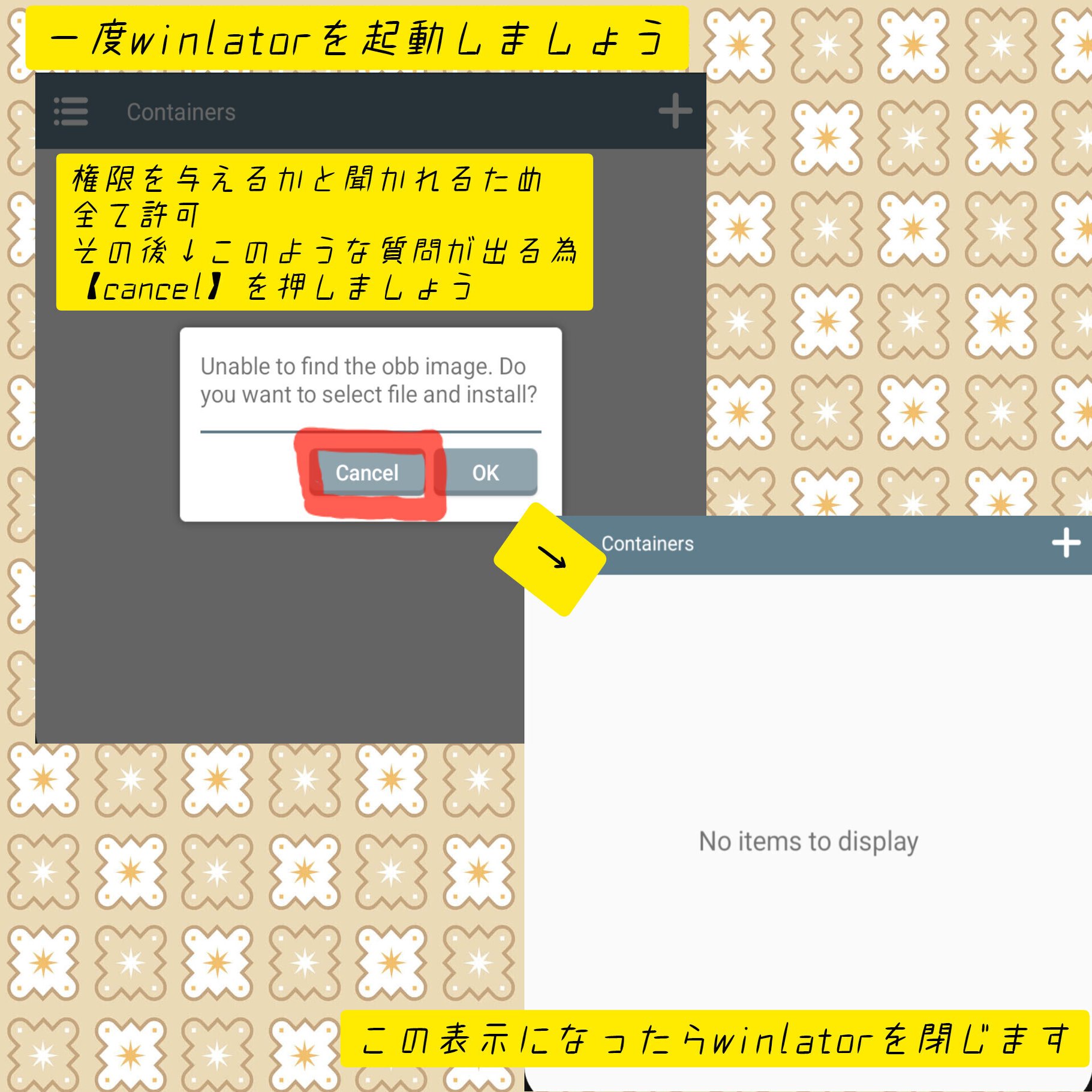Click the "Unable to find the obb image" message
The width and height of the screenshot is (1092, 1092).
point(369,380)
